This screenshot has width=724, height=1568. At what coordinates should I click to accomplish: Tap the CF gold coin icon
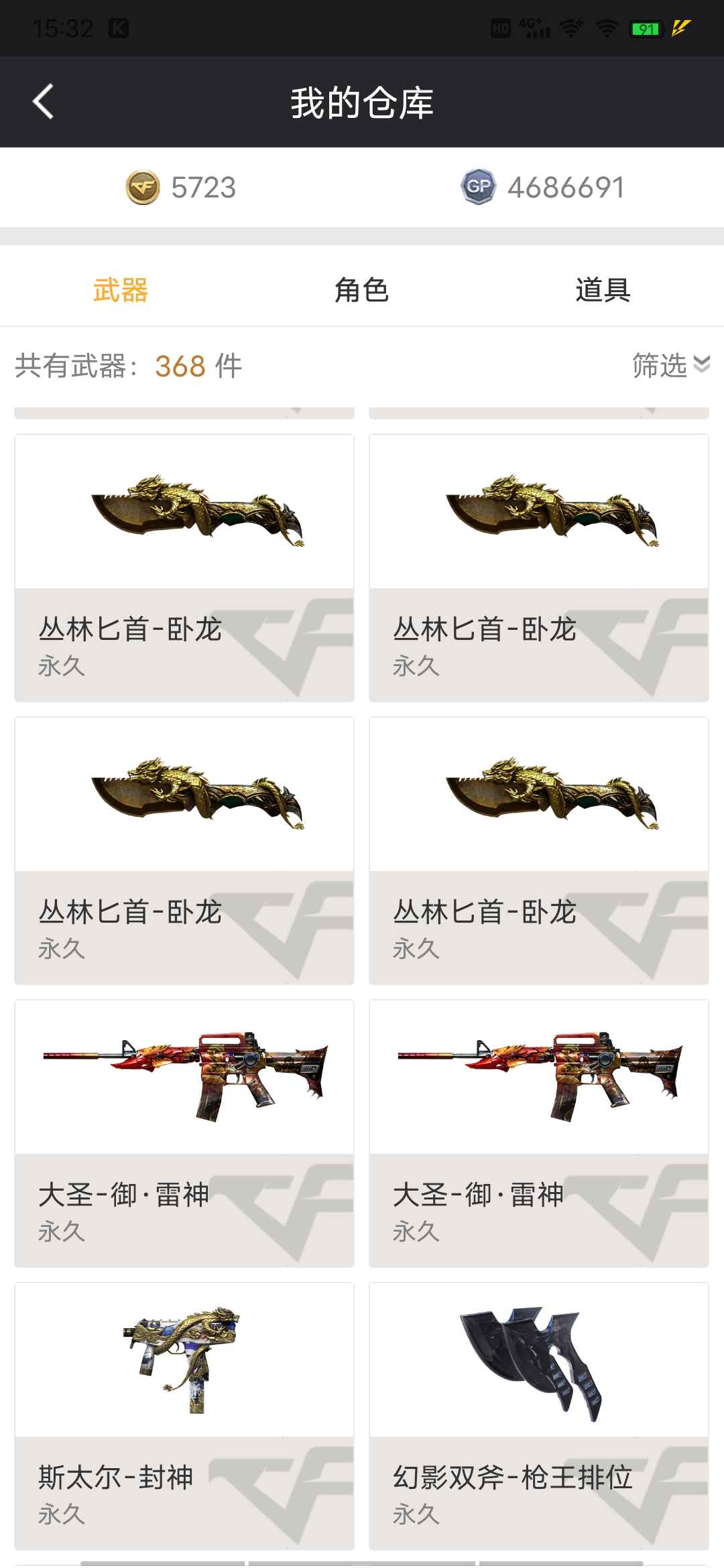pos(143,188)
